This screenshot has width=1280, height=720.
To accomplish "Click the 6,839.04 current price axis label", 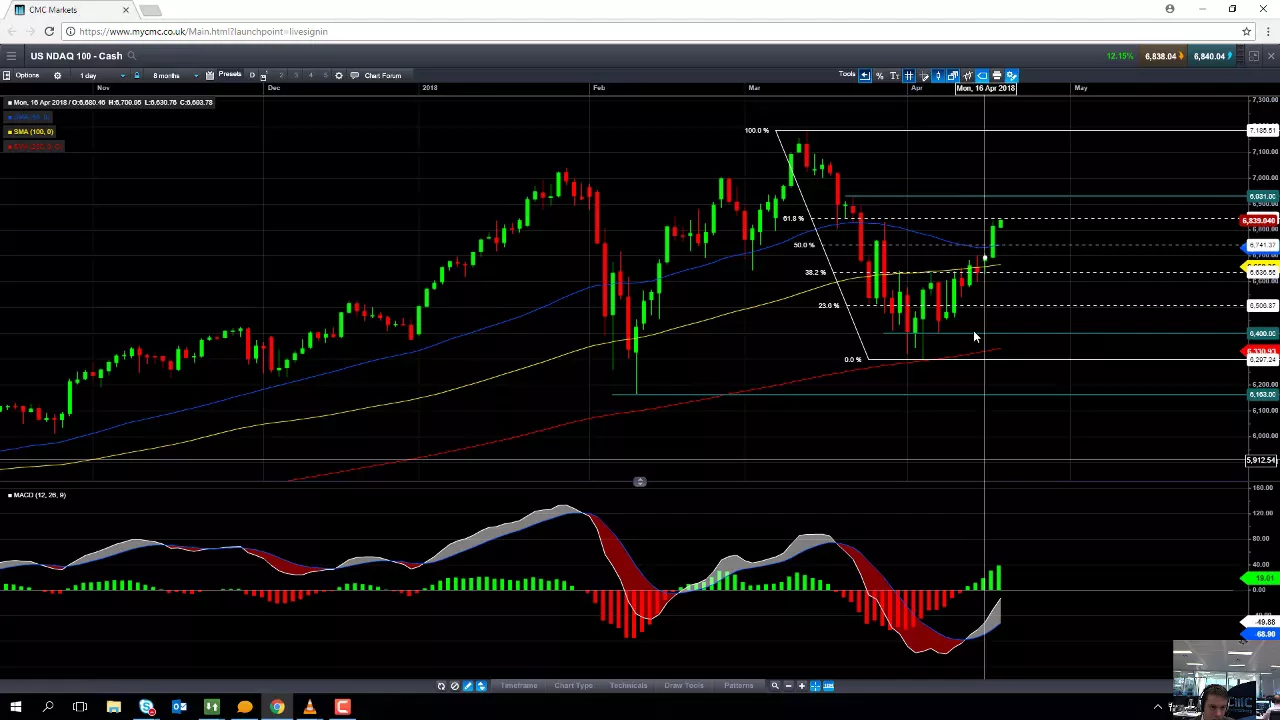I will (1259, 220).
